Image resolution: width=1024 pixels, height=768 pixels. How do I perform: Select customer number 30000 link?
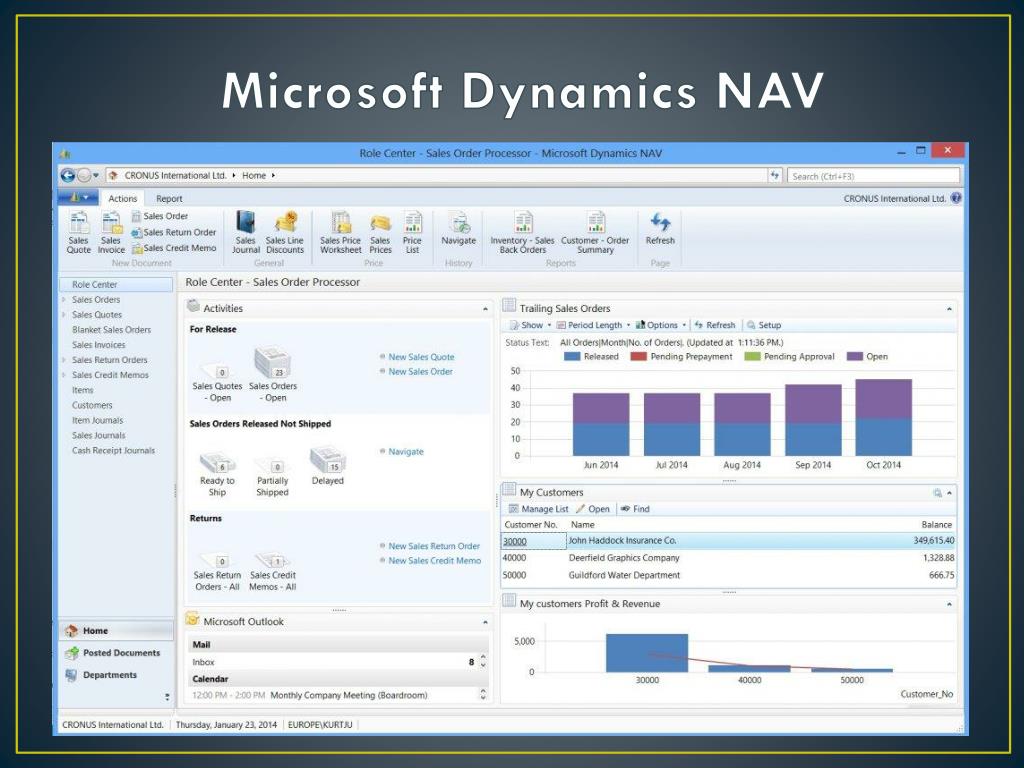click(x=515, y=541)
